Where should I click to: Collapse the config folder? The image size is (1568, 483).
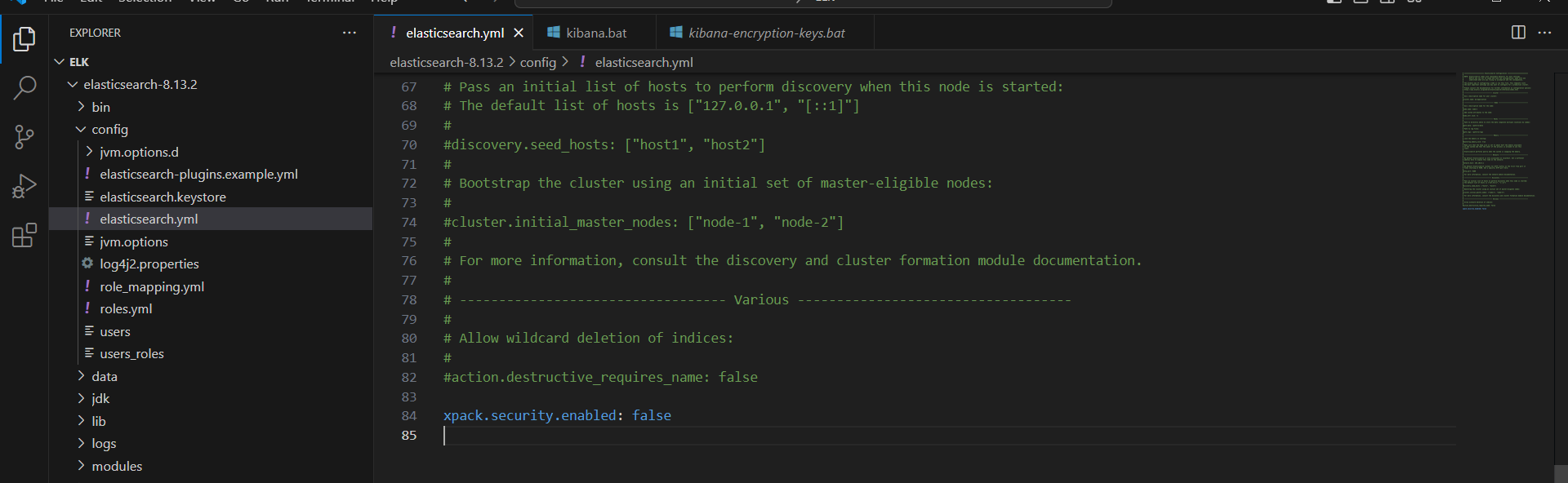click(x=81, y=129)
